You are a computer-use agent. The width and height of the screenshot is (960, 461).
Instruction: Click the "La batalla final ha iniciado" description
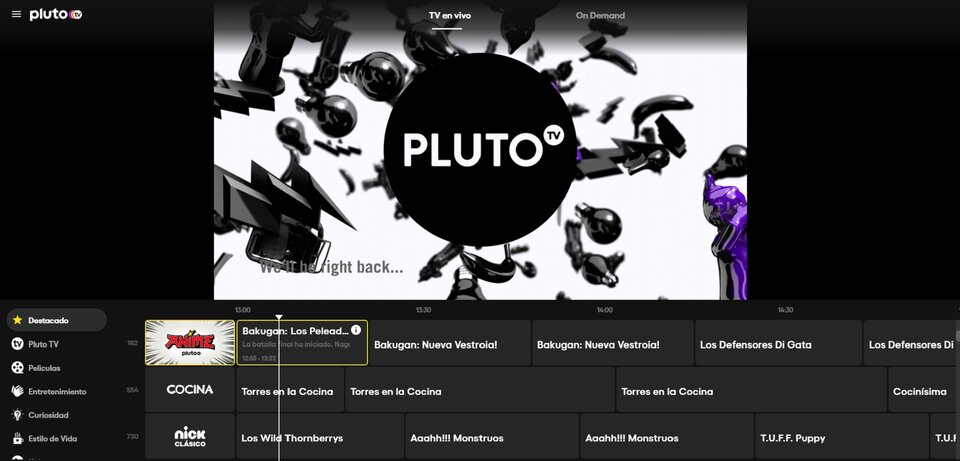click(296, 345)
